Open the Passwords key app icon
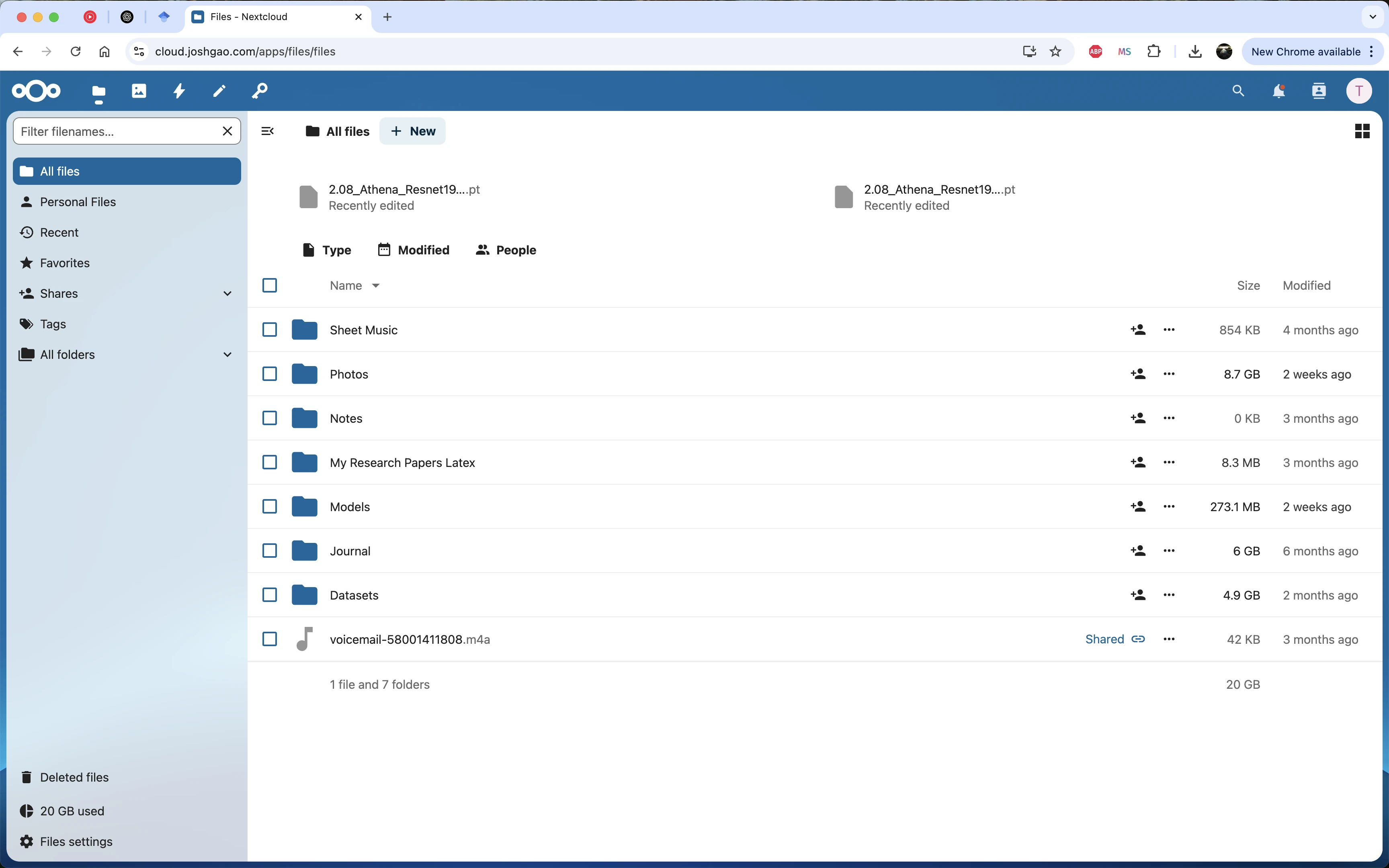The height and width of the screenshot is (868, 1389). coord(260,91)
